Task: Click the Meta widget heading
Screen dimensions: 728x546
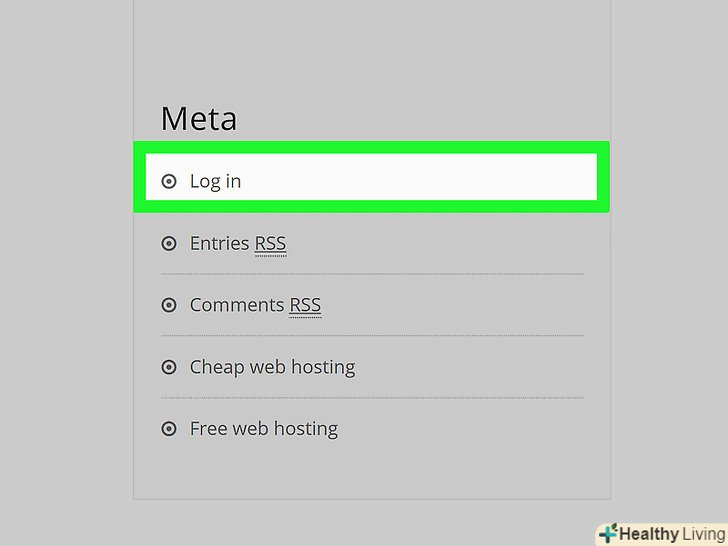Action: point(199,119)
